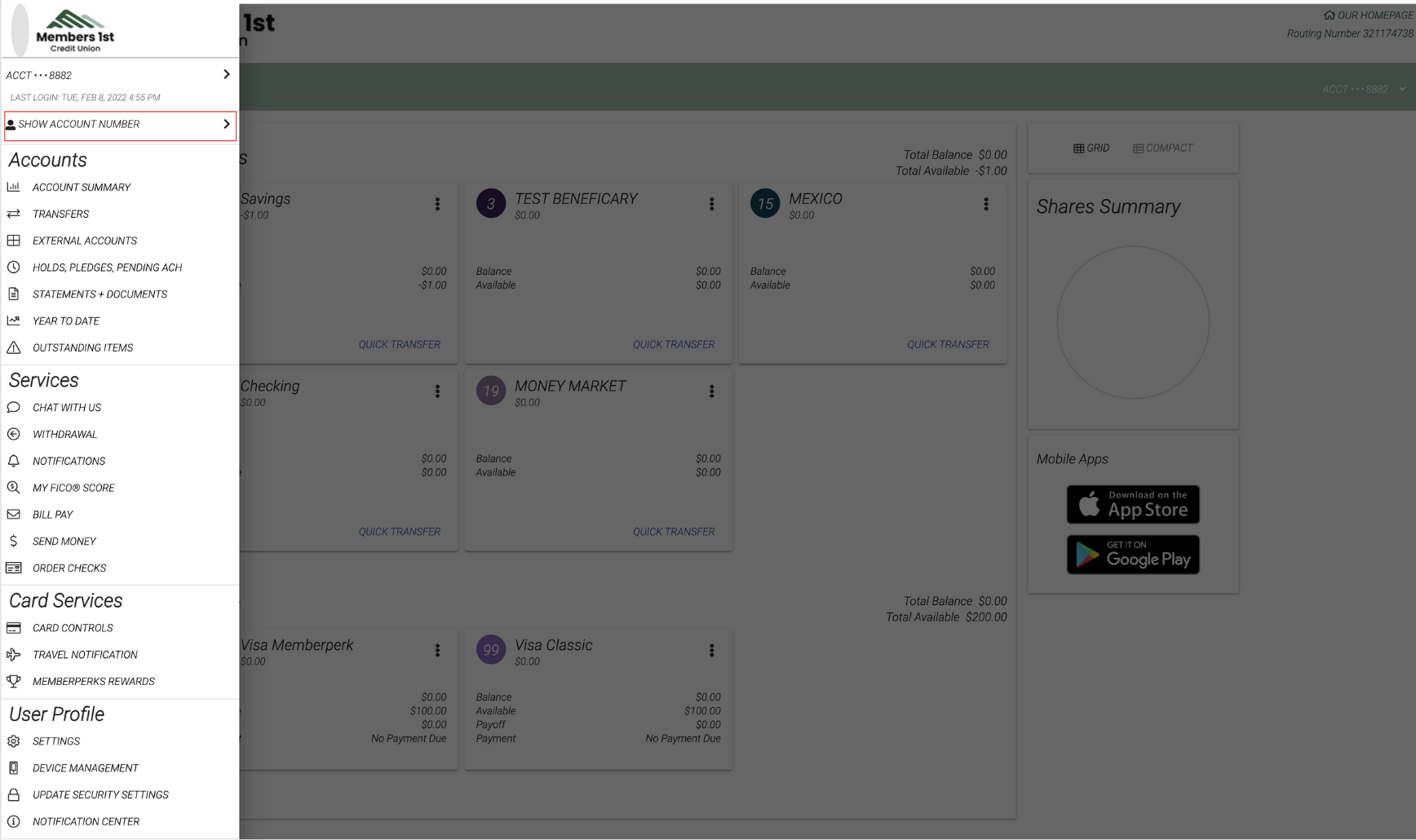Click Quick Transfer on Money Market card
Viewport: 1416px width, 840px height.
[x=673, y=532]
